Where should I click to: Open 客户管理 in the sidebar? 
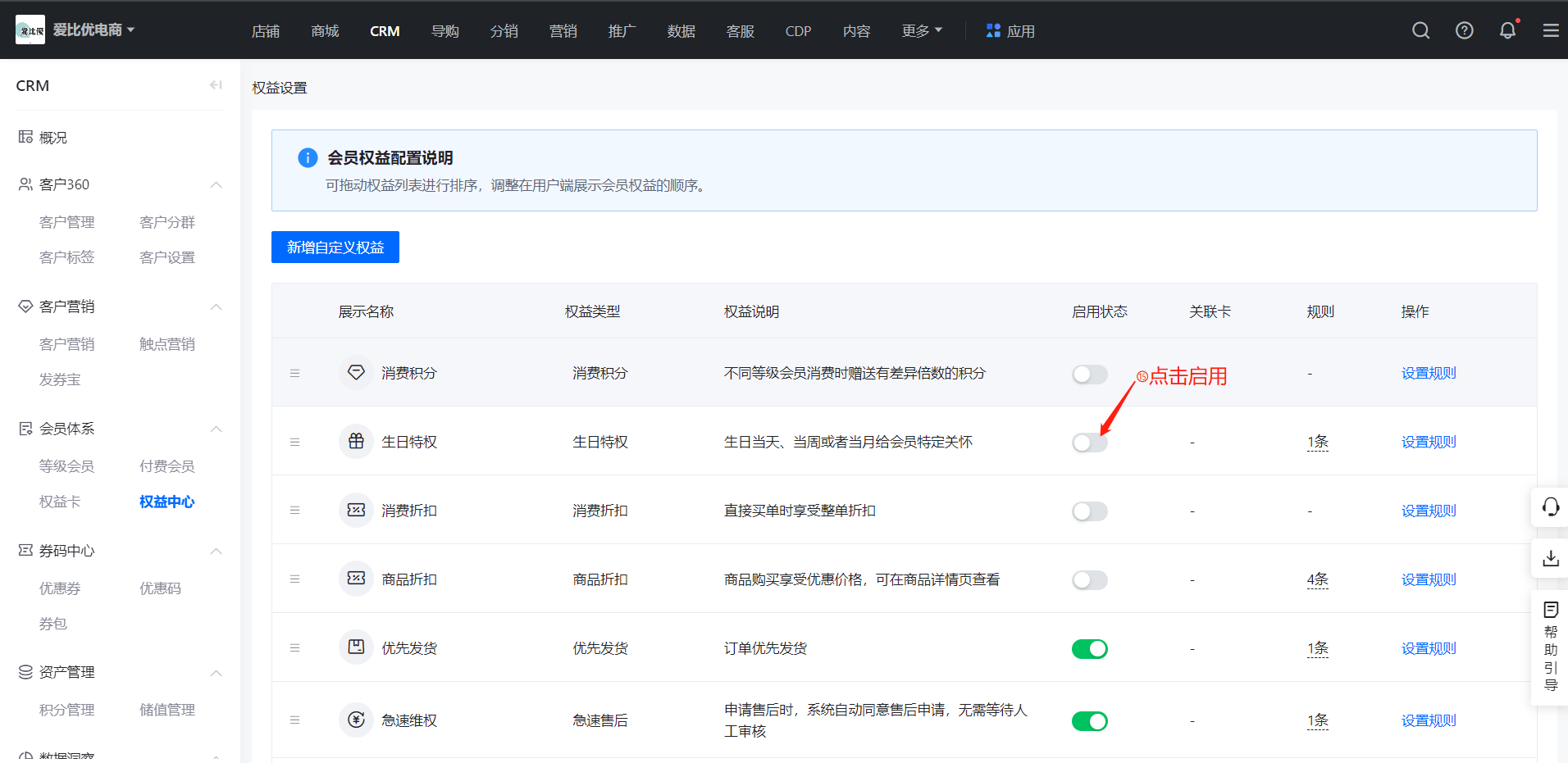click(x=67, y=222)
